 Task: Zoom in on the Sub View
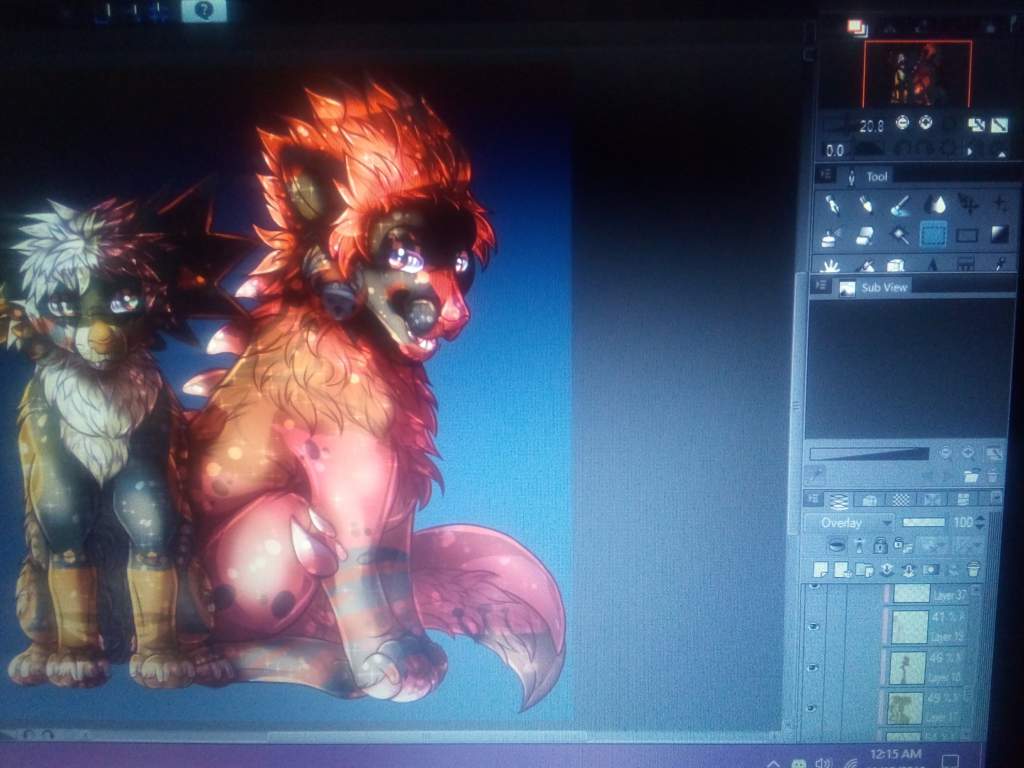(968, 452)
